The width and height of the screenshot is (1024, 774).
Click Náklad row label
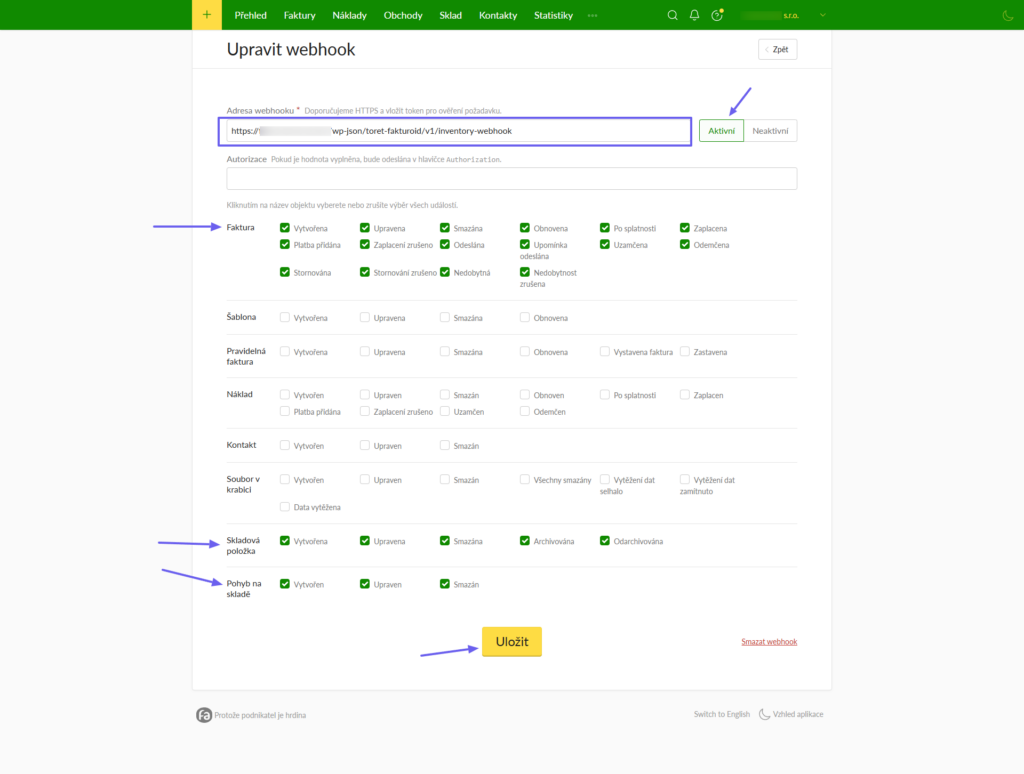pyautogui.click(x=240, y=395)
